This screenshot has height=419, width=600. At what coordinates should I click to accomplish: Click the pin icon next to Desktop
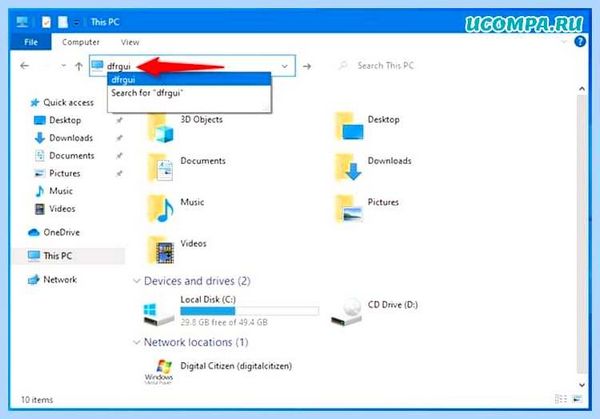pyautogui.click(x=119, y=120)
